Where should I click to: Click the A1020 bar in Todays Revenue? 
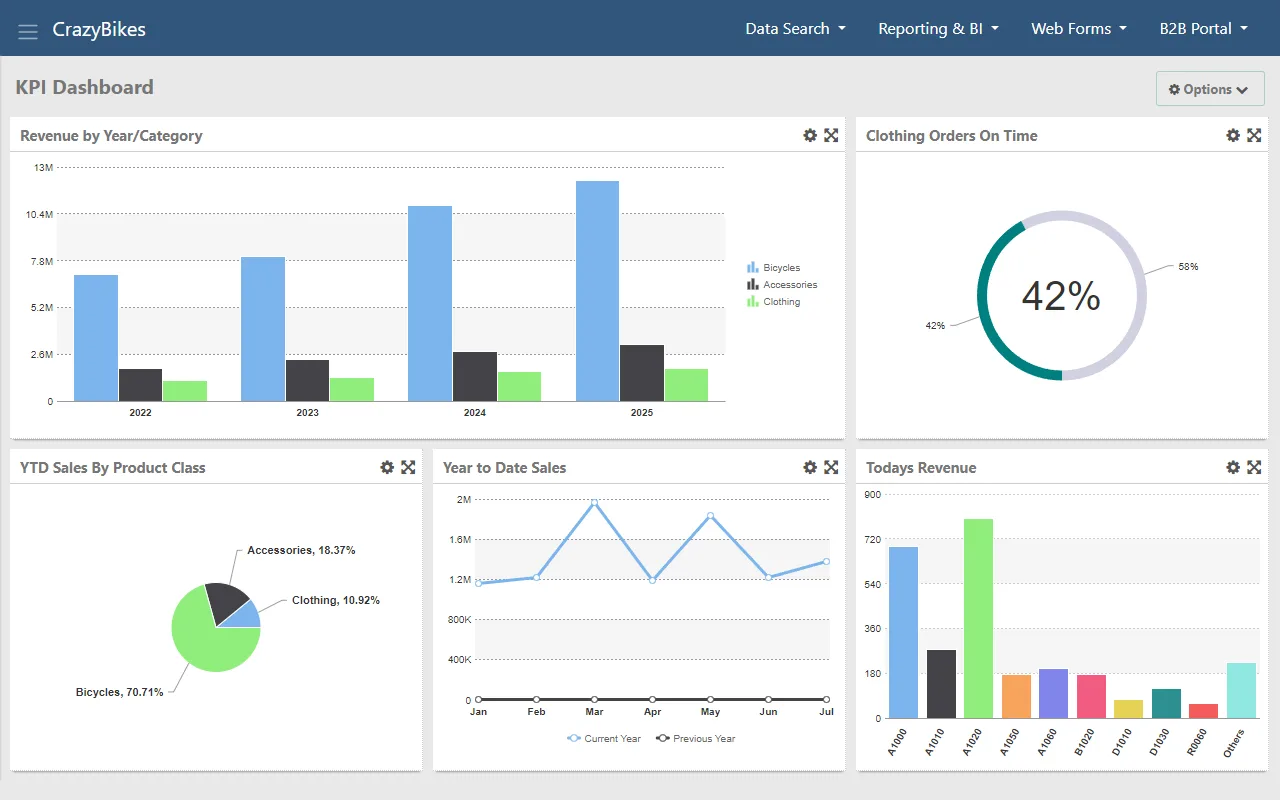click(979, 618)
